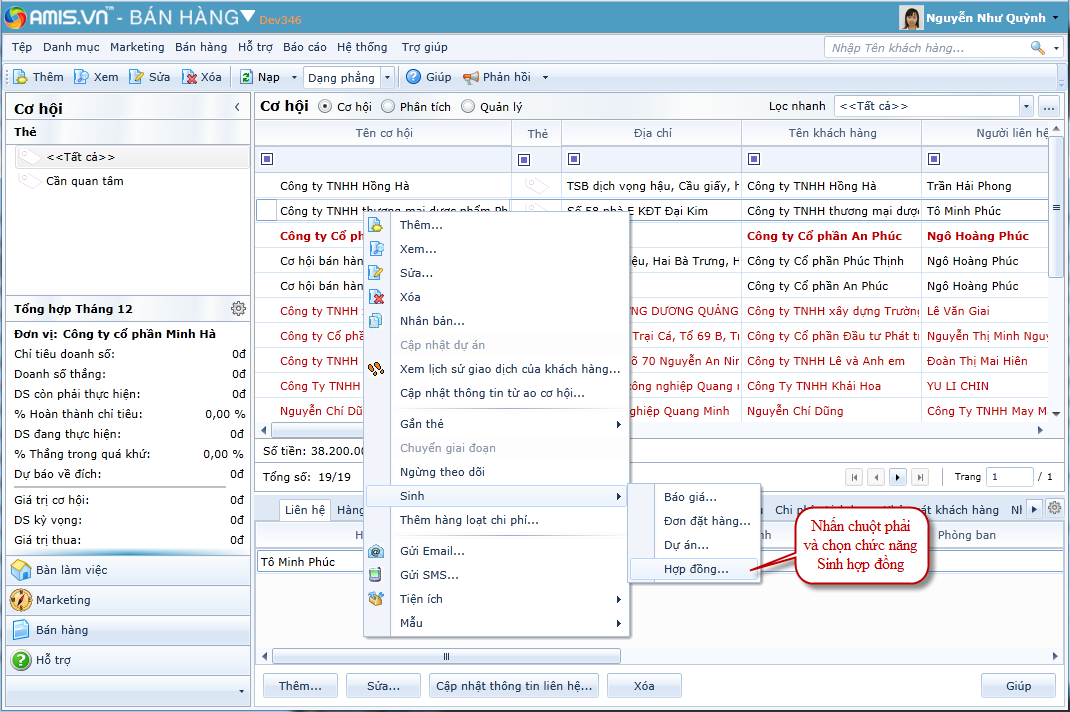1070x712 pixels.
Task: Click the Nạp refresh icon in toolbar
Action: [x=246, y=77]
